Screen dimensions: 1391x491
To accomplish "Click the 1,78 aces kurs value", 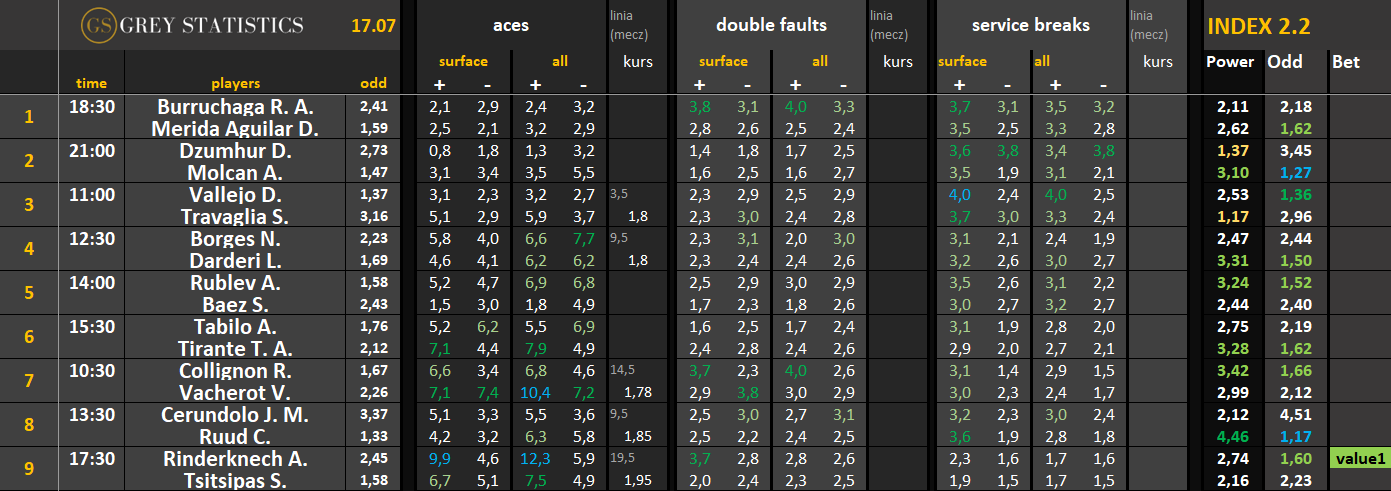I will point(638,392).
